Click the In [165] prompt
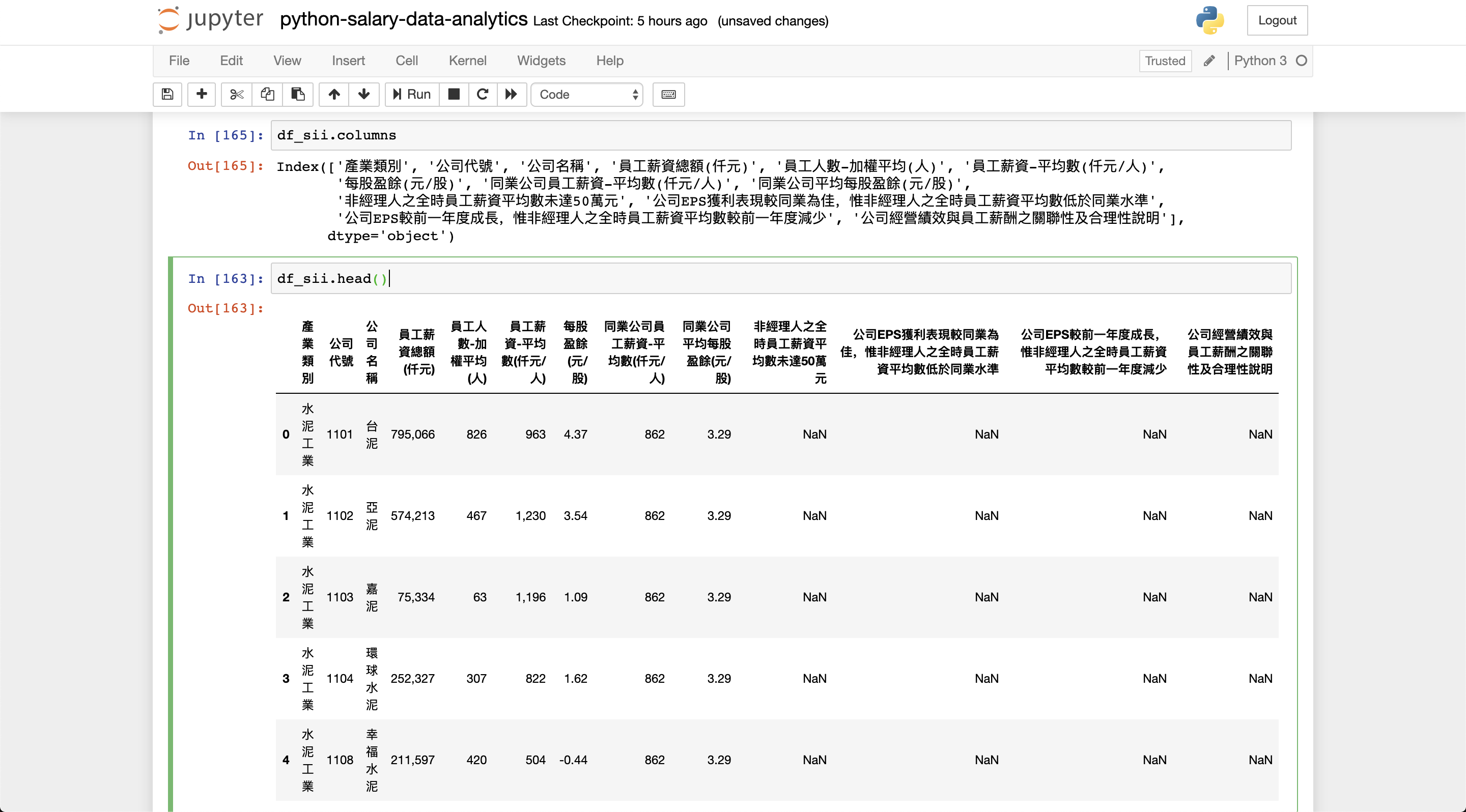1466x812 pixels. click(225, 135)
